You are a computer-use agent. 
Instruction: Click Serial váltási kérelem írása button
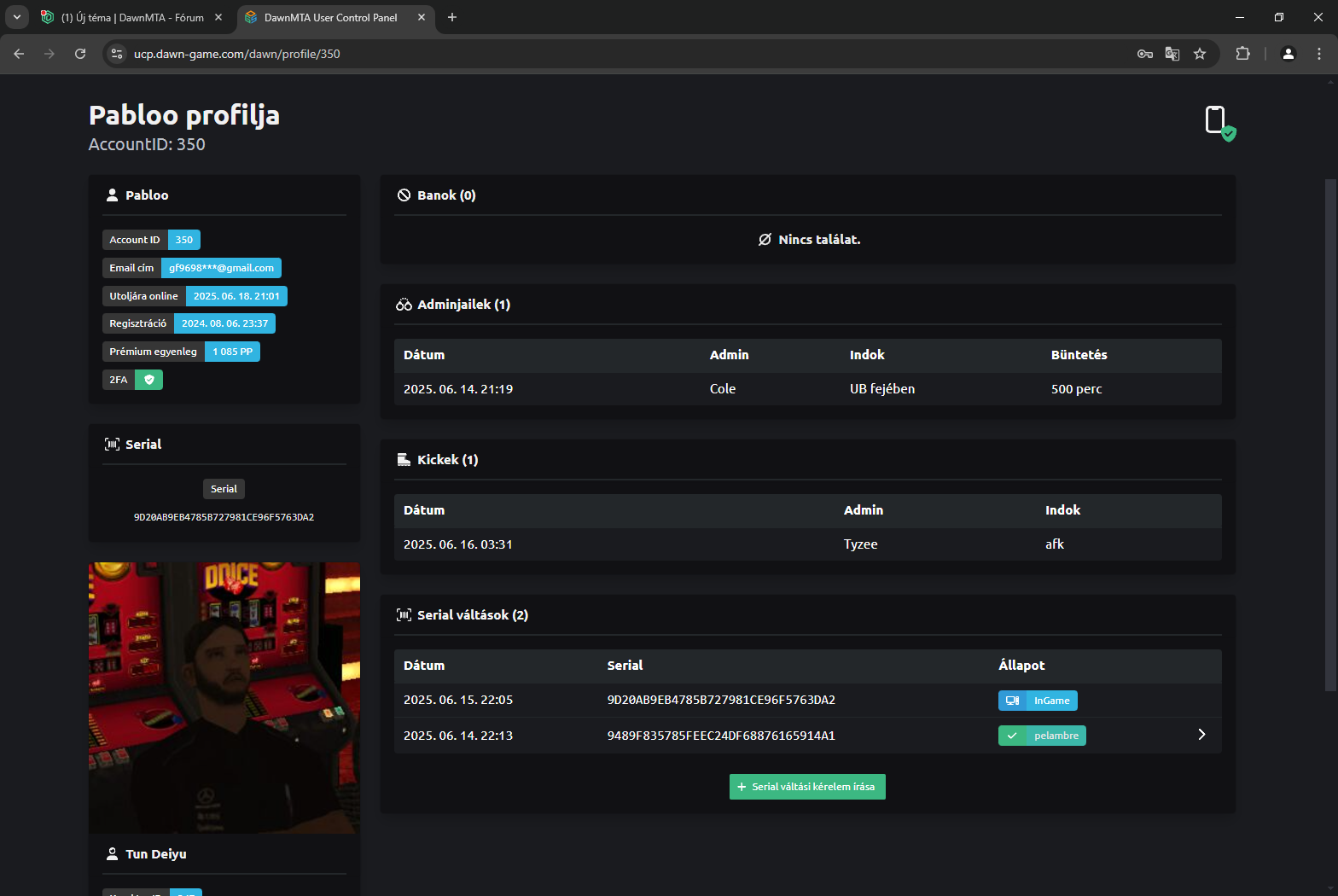[x=807, y=787]
